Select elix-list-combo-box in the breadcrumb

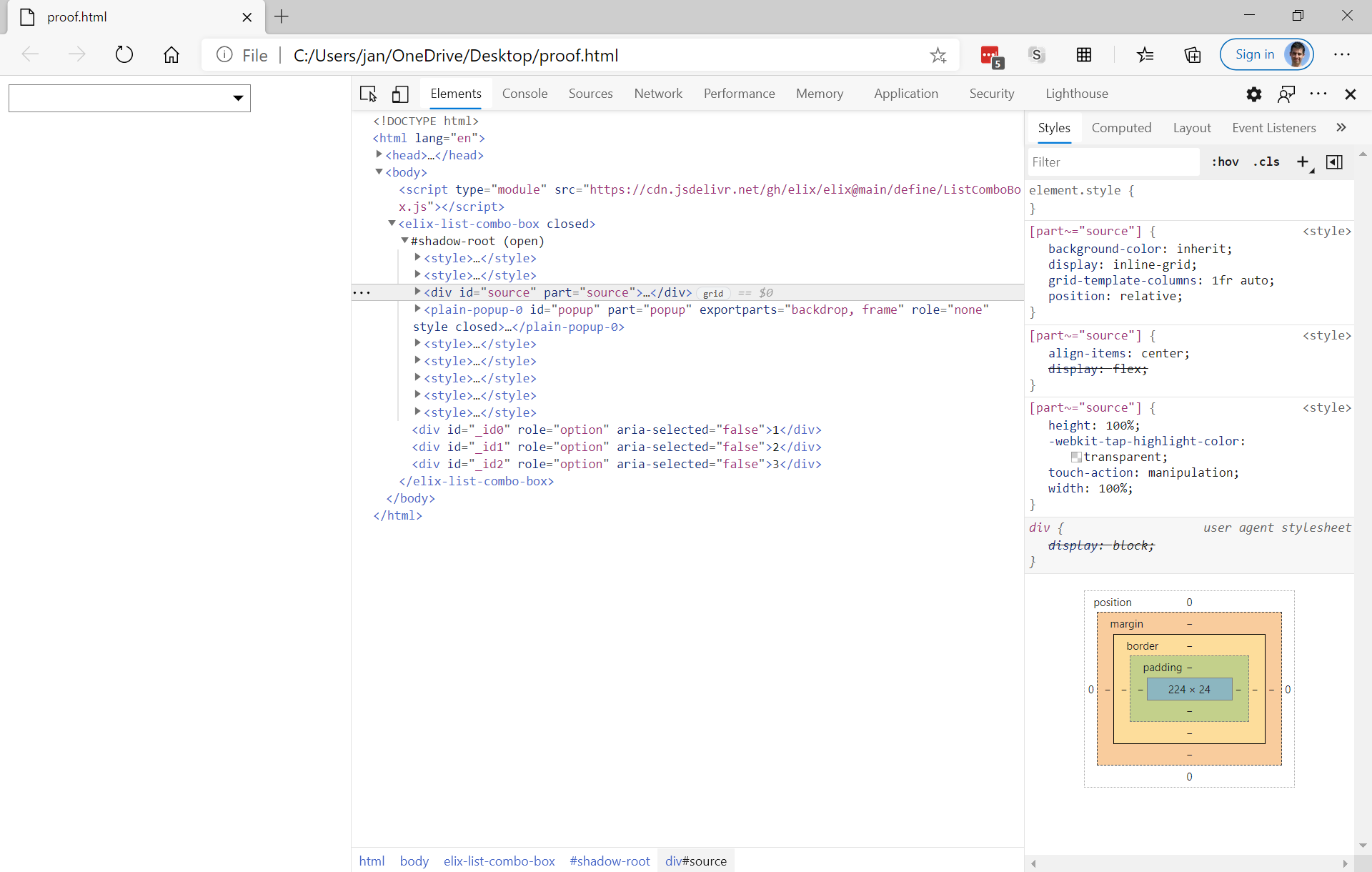499,861
